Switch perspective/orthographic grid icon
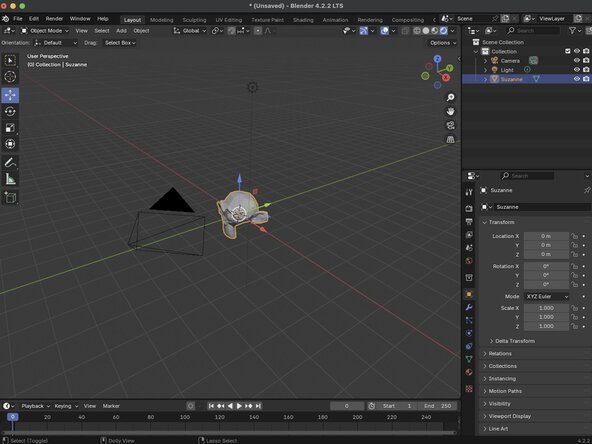This screenshot has width=592, height=444. click(x=450, y=139)
